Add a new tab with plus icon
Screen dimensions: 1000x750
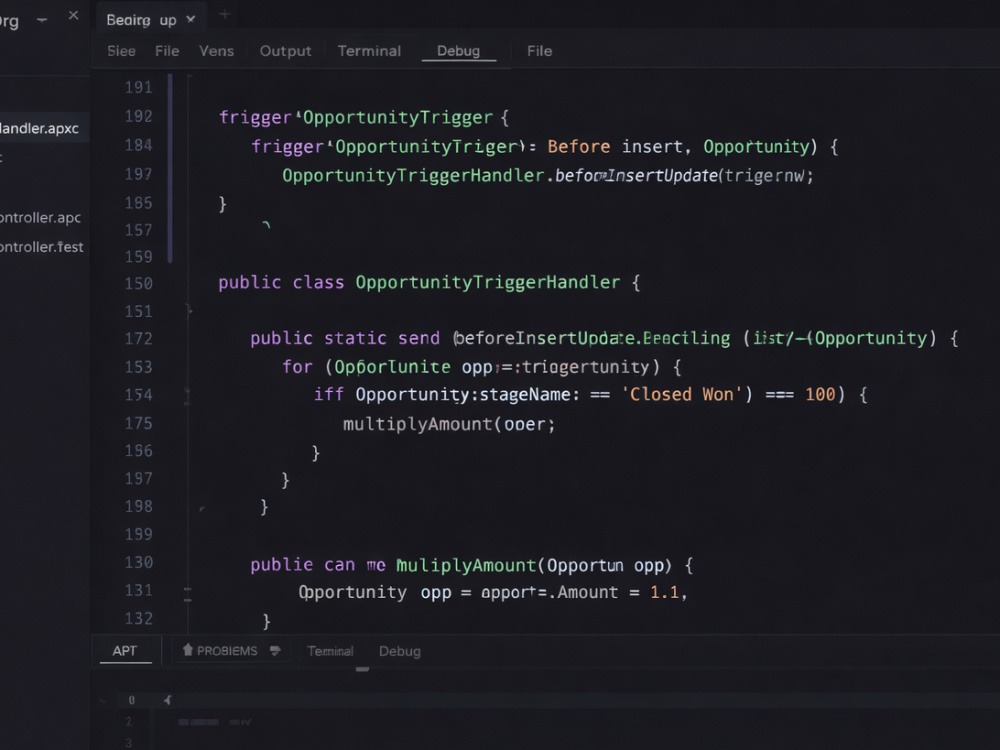coord(224,15)
